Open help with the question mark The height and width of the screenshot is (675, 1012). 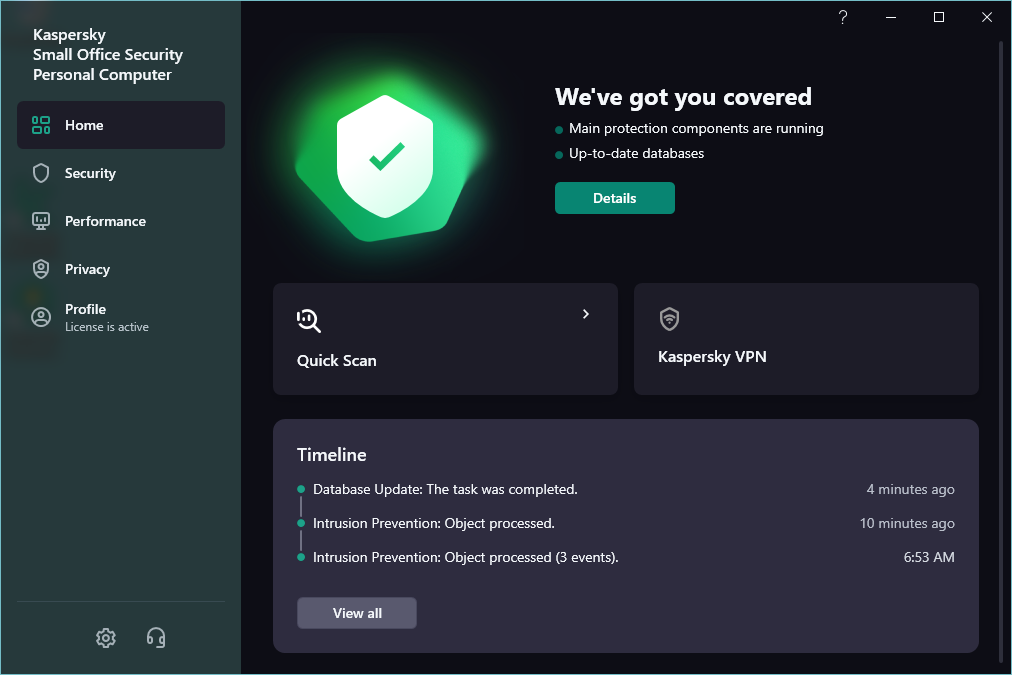tap(843, 17)
